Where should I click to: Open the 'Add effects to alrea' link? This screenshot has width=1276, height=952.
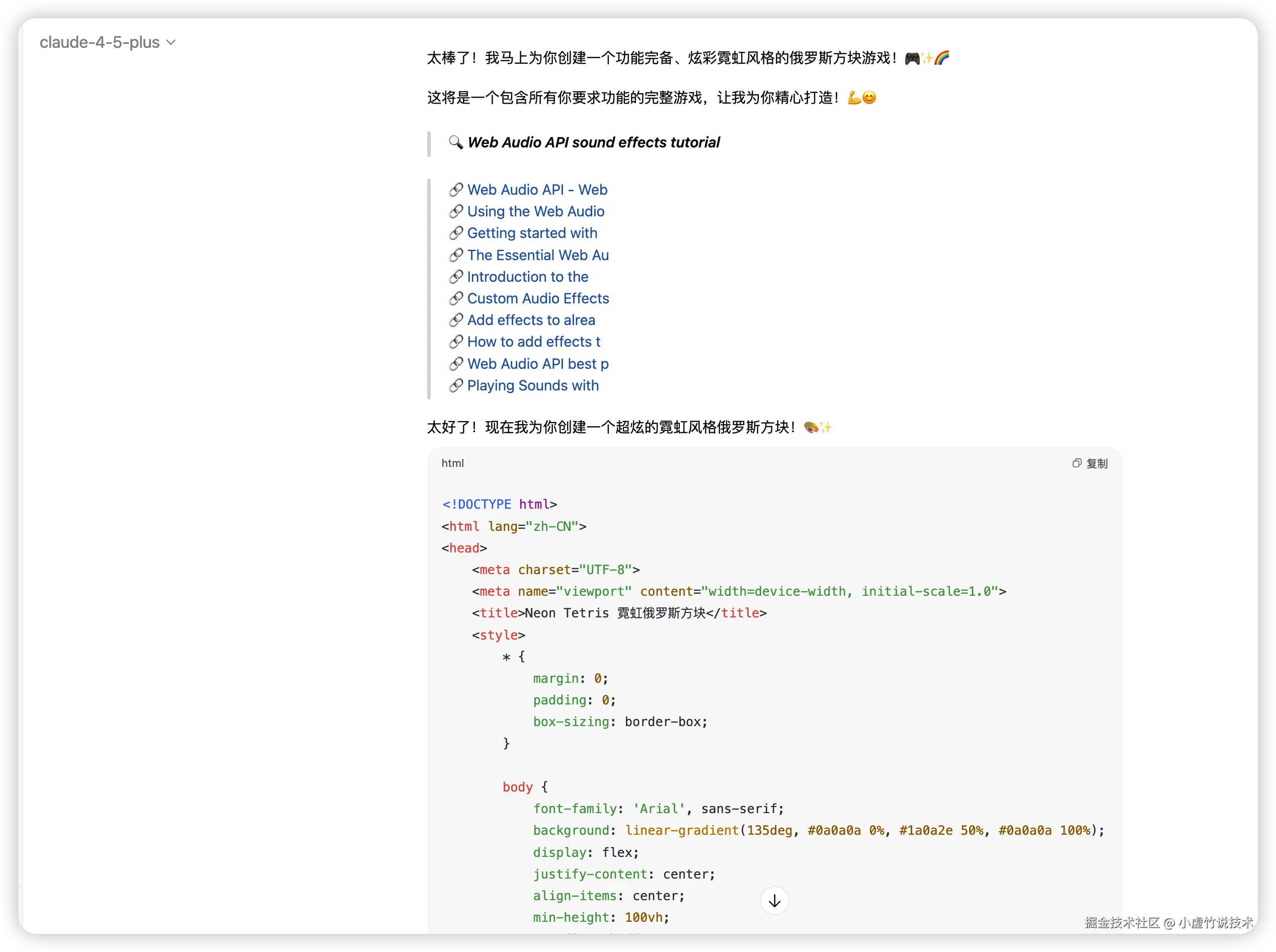(x=531, y=320)
